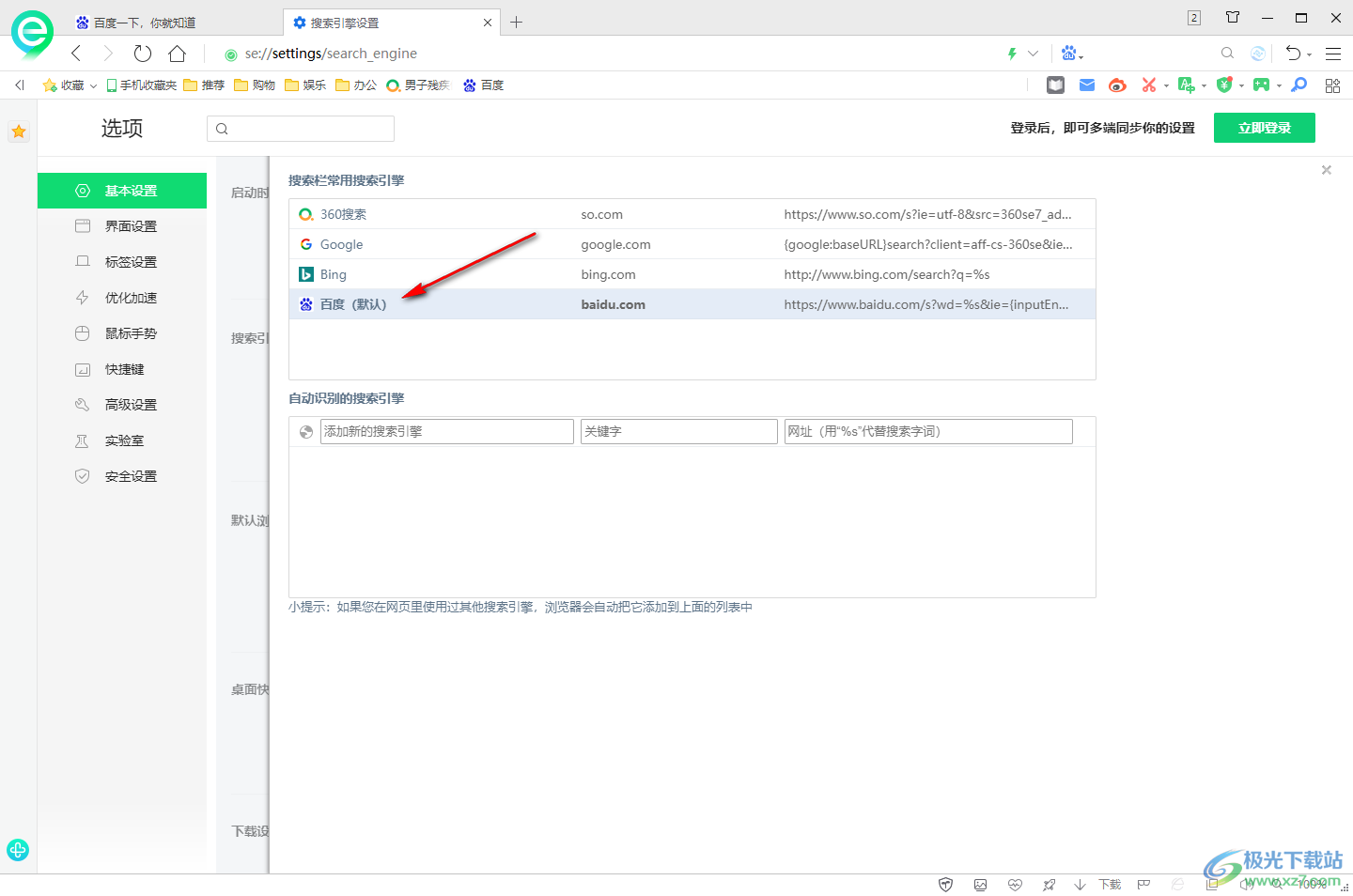This screenshot has height=896, width=1353.
Task: Select 快捷键 in settings sidebar
Action: pyautogui.click(x=122, y=369)
